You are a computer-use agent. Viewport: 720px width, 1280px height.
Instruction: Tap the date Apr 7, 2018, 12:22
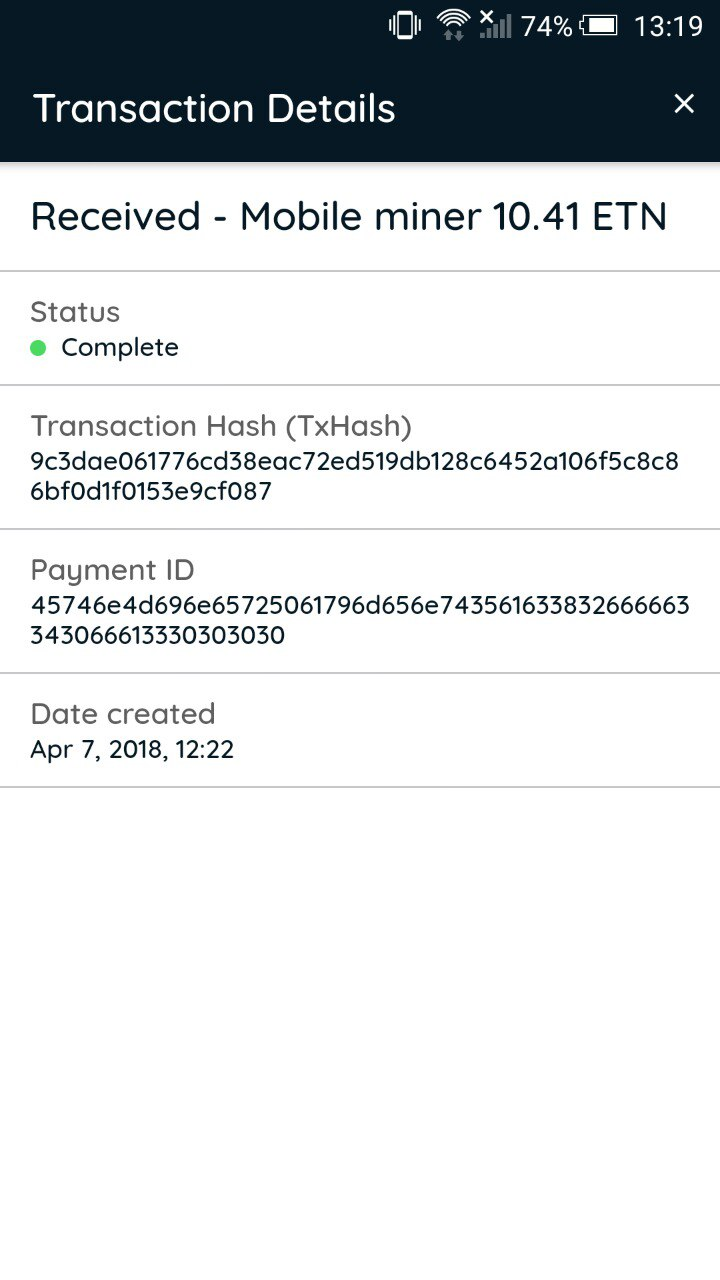click(132, 750)
